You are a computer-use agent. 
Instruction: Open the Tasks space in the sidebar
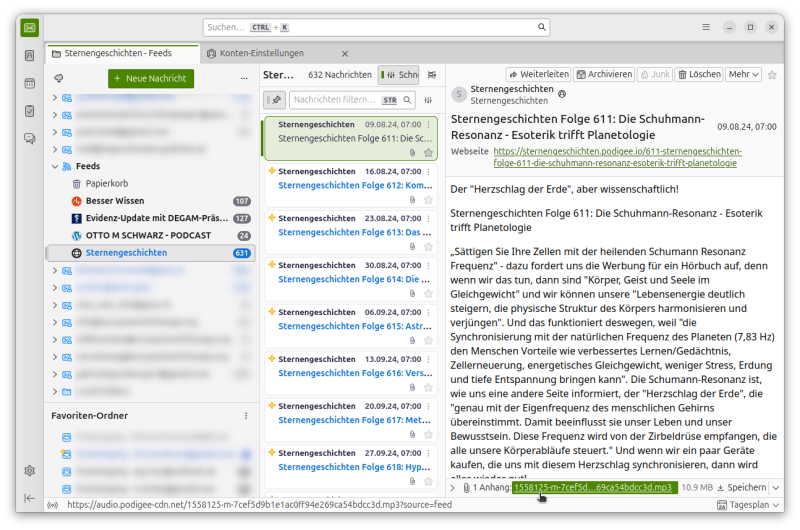tap(30, 111)
